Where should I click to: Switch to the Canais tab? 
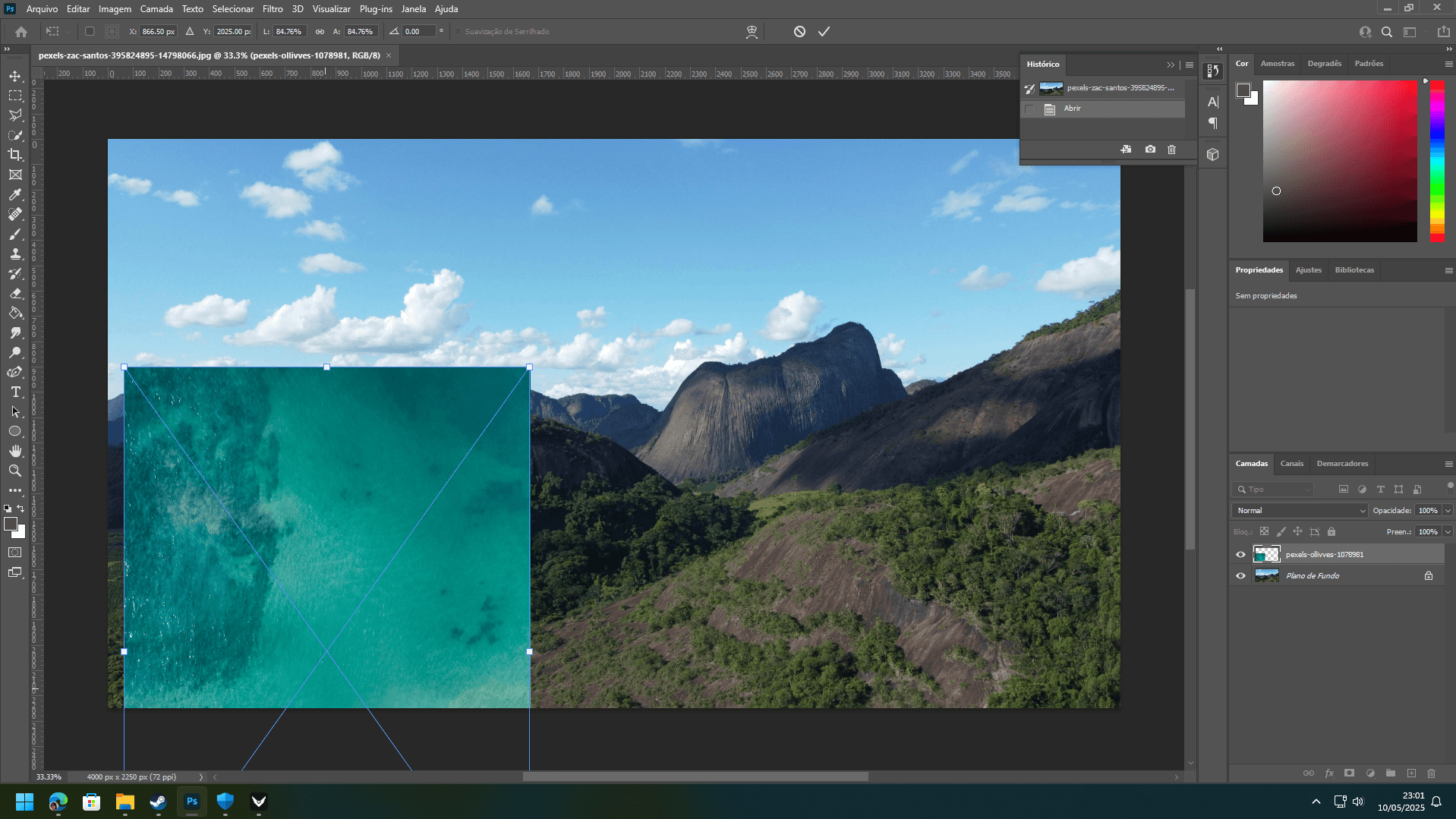tap(1291, 464)
